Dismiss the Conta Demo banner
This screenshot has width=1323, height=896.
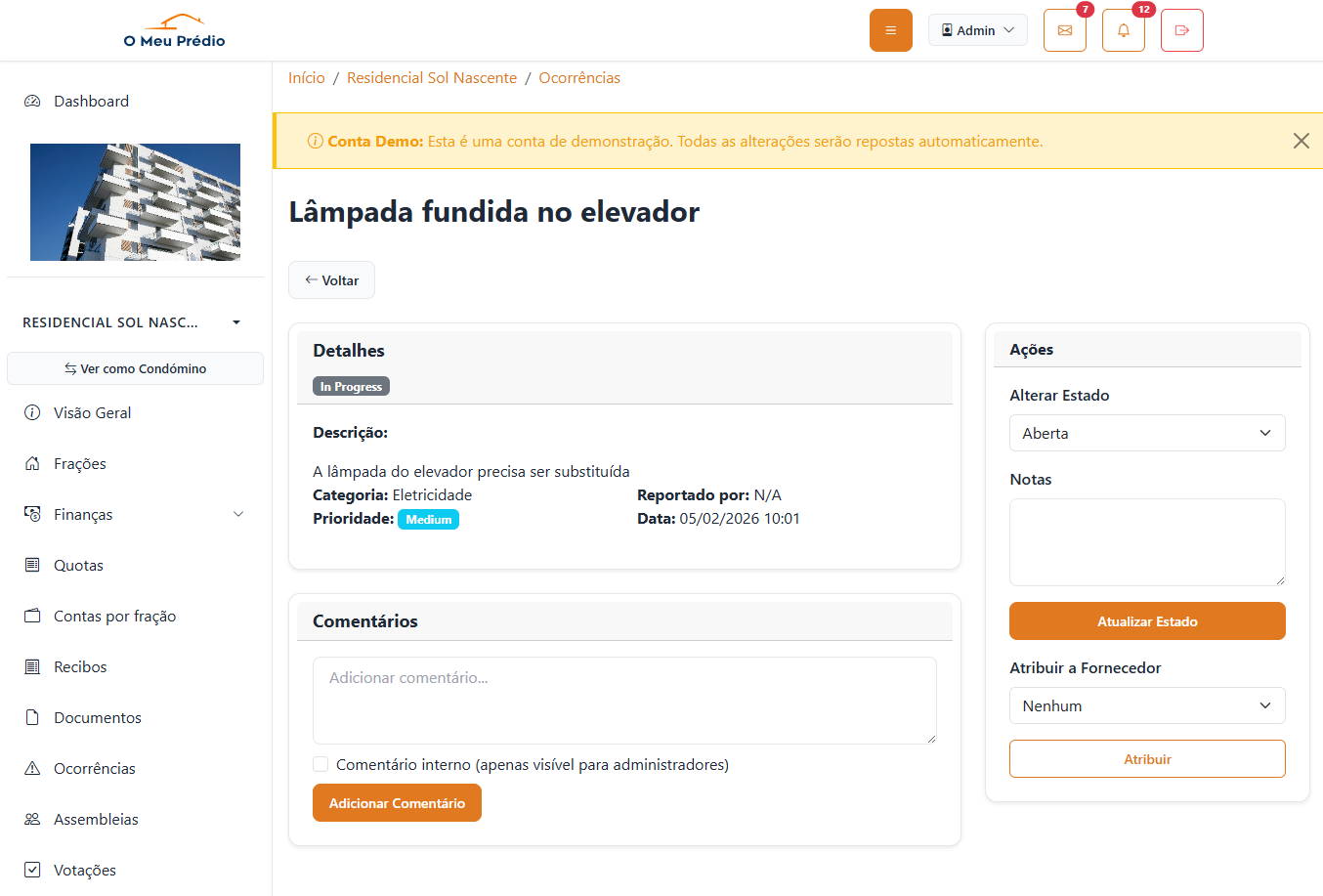(1301, 141)
